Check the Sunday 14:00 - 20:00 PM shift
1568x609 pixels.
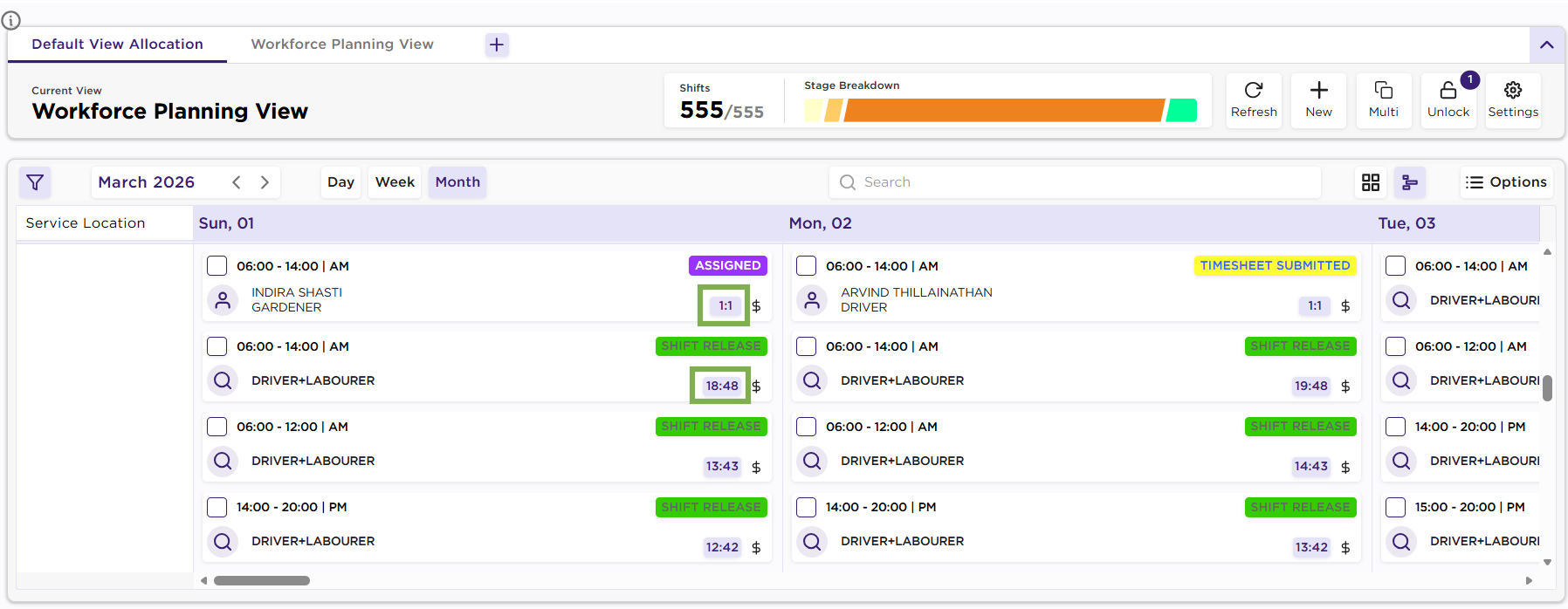pos(217,507)
